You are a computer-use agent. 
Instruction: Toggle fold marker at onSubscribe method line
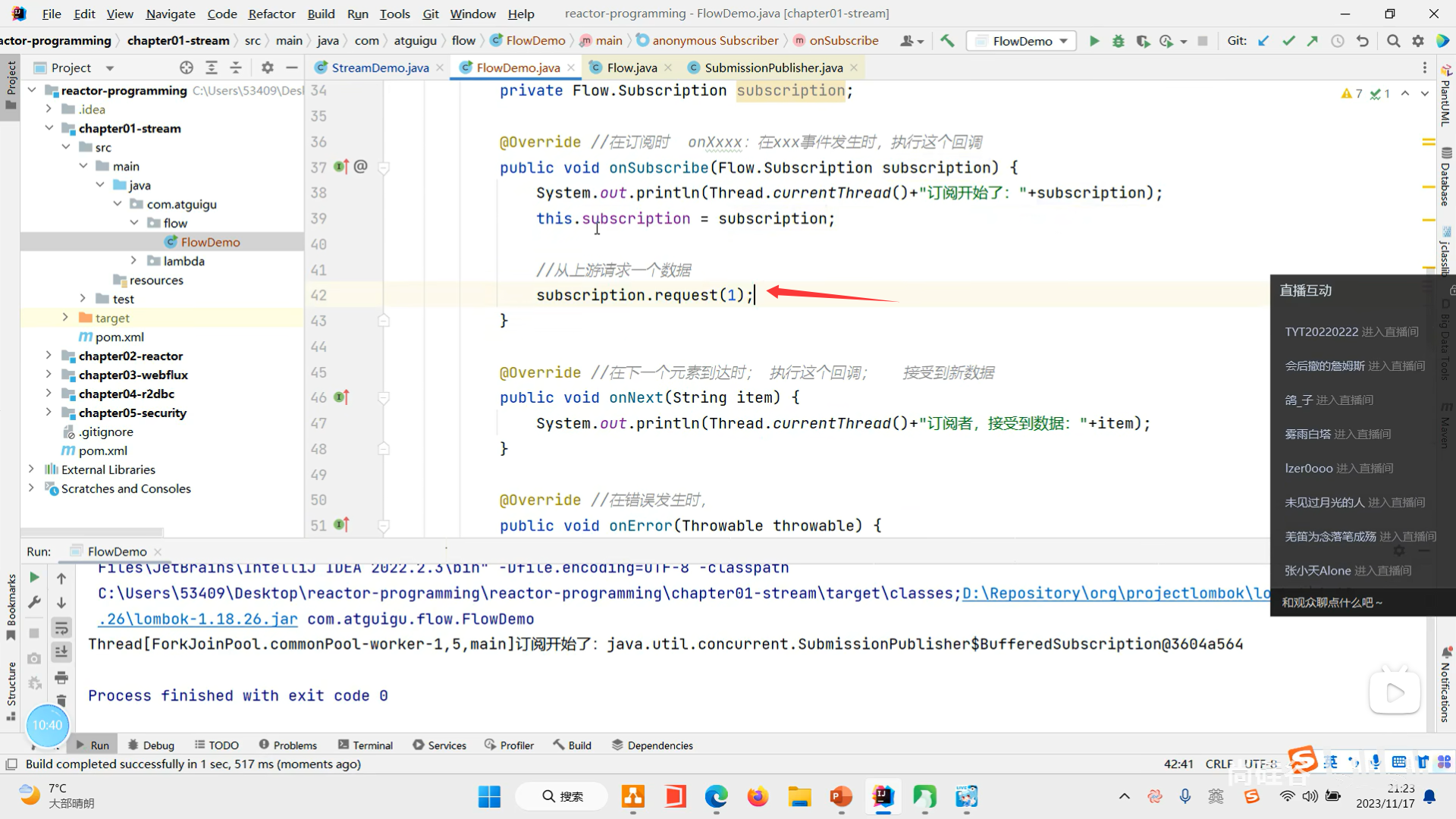click(384, 168)
